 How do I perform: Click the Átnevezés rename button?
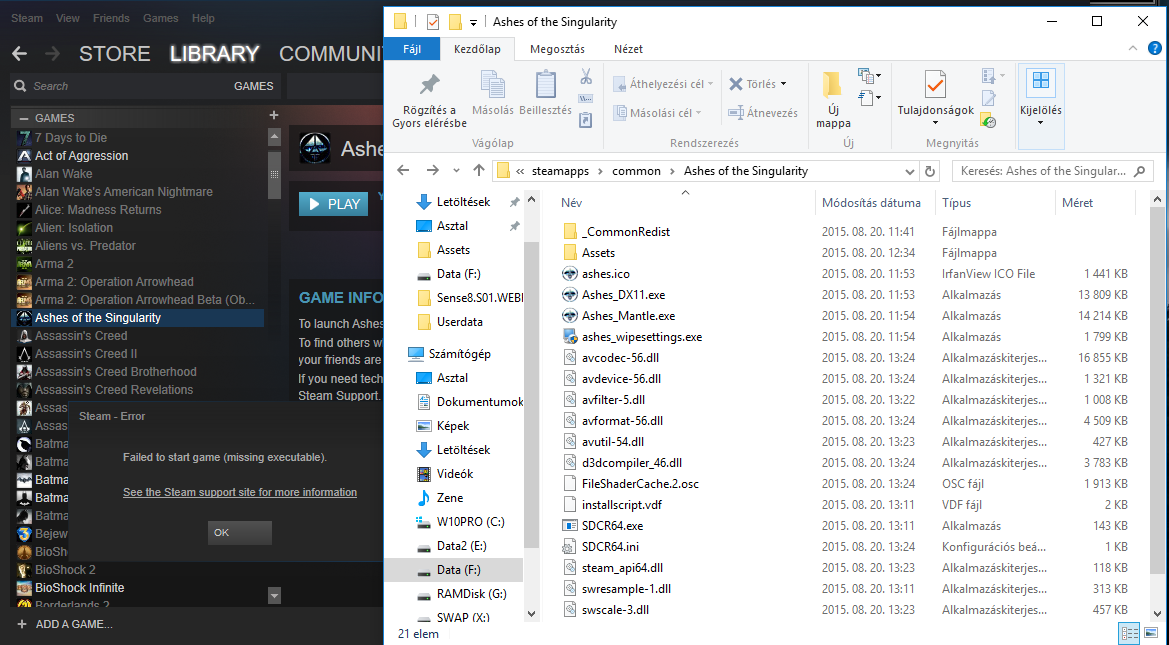pos(763,113)
